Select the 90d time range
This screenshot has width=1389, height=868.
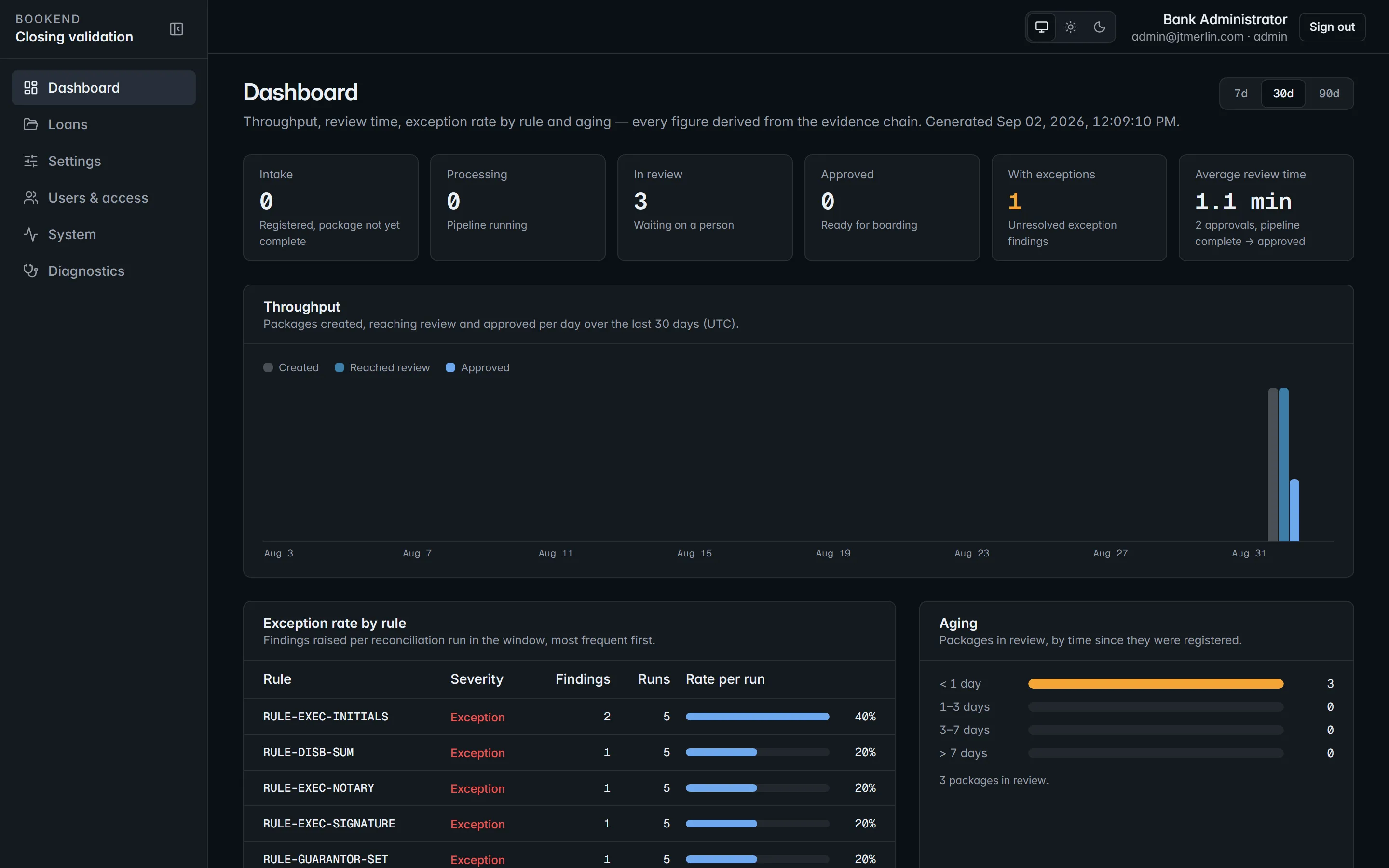pos(1329,94)
